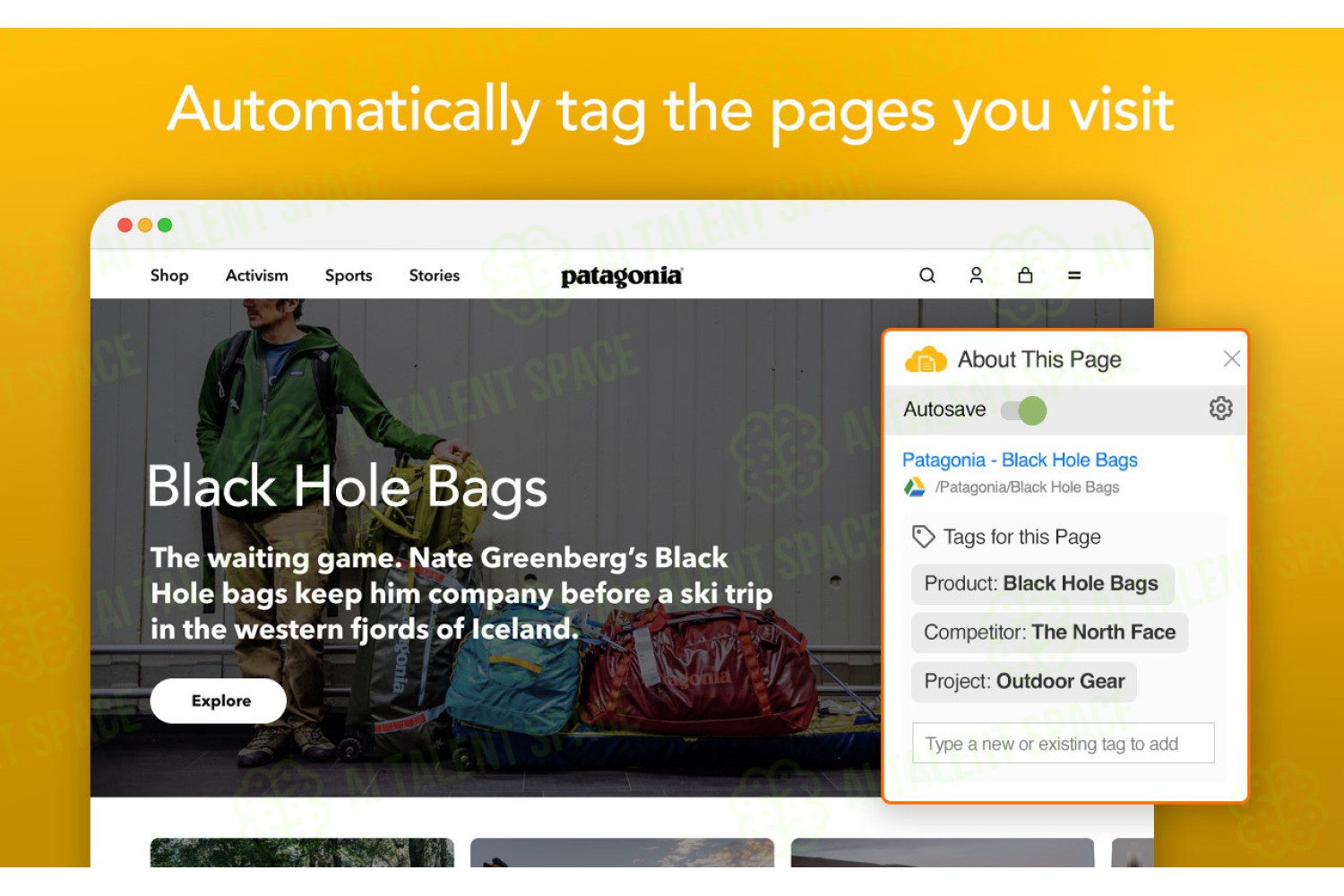Go to the Stories section
Screen dimensions: 1344x896
435,276
